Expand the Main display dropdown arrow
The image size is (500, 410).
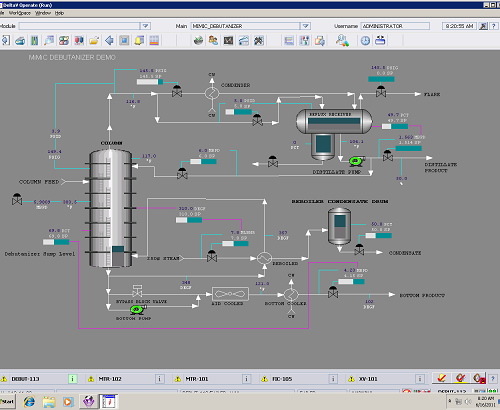(305, 26)
